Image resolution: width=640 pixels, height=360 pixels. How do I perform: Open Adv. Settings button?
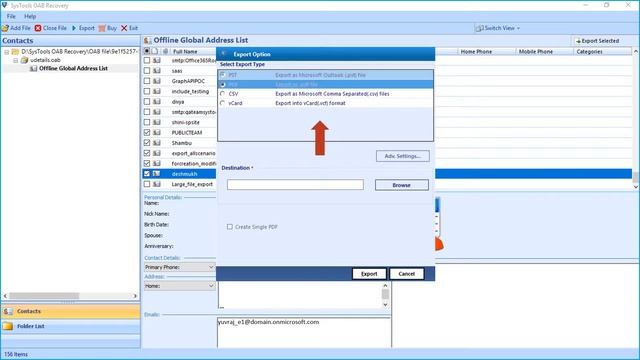pos(402,156)
